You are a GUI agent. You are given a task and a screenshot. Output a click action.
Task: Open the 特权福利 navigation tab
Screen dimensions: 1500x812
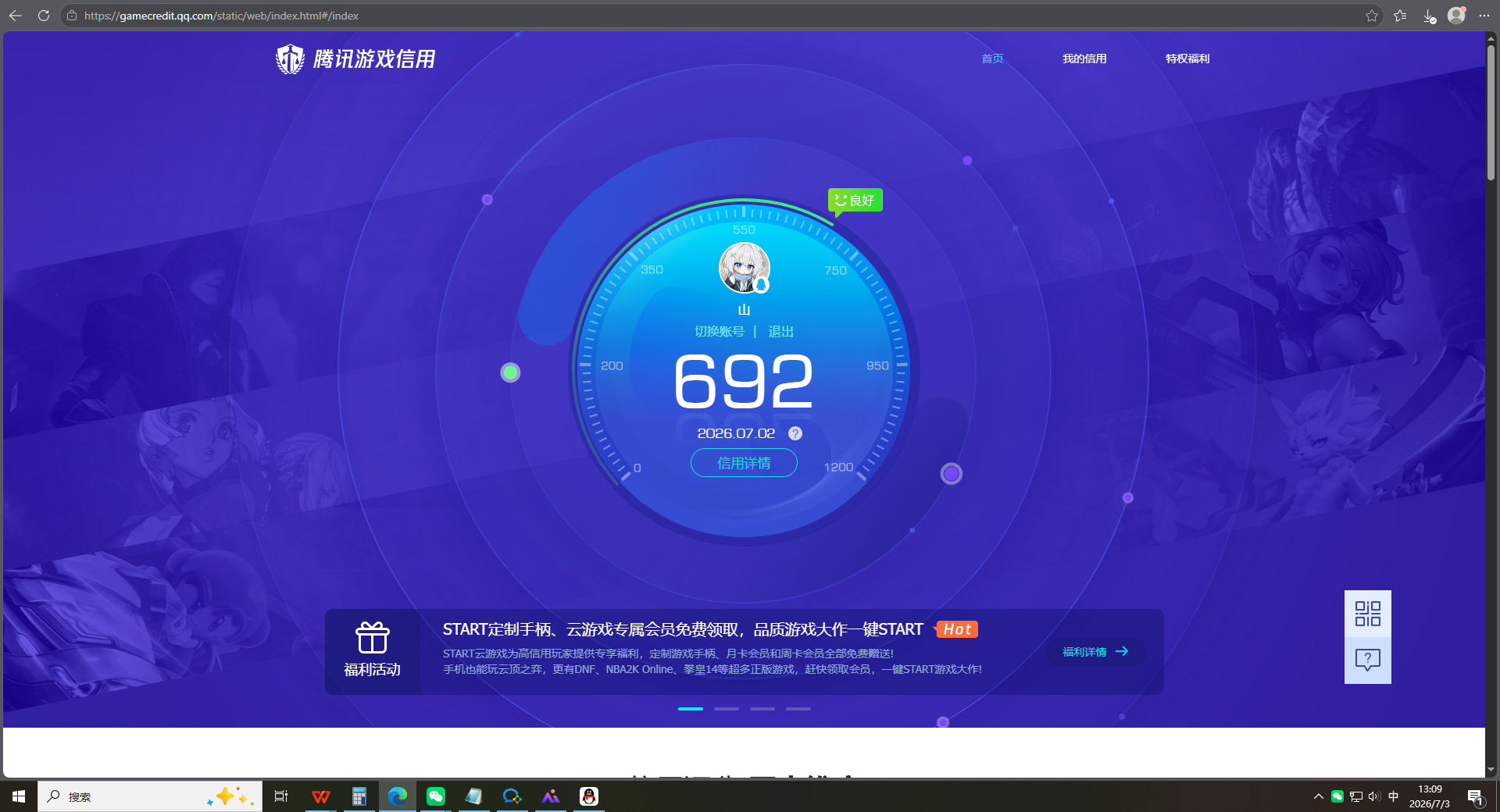(1187, 59)
